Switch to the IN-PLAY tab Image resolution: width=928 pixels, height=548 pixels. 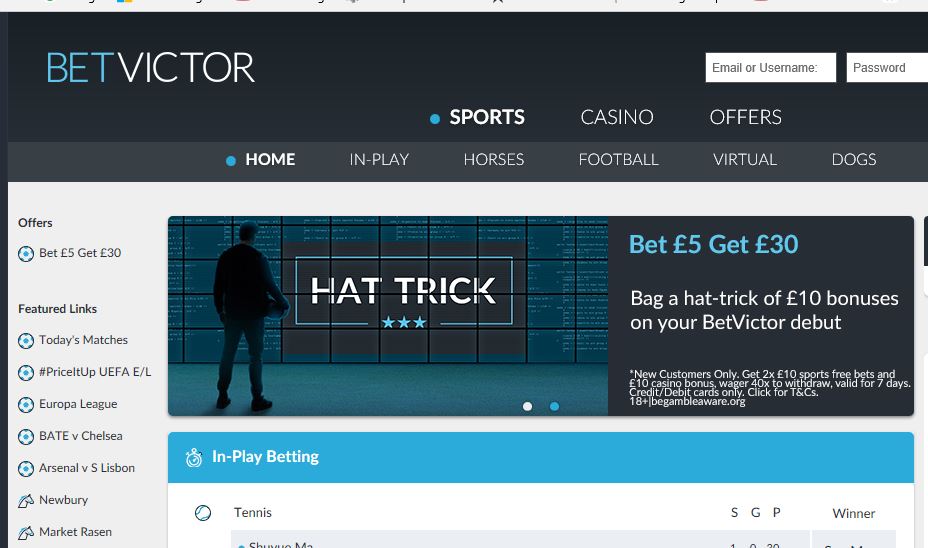[379, 160]
